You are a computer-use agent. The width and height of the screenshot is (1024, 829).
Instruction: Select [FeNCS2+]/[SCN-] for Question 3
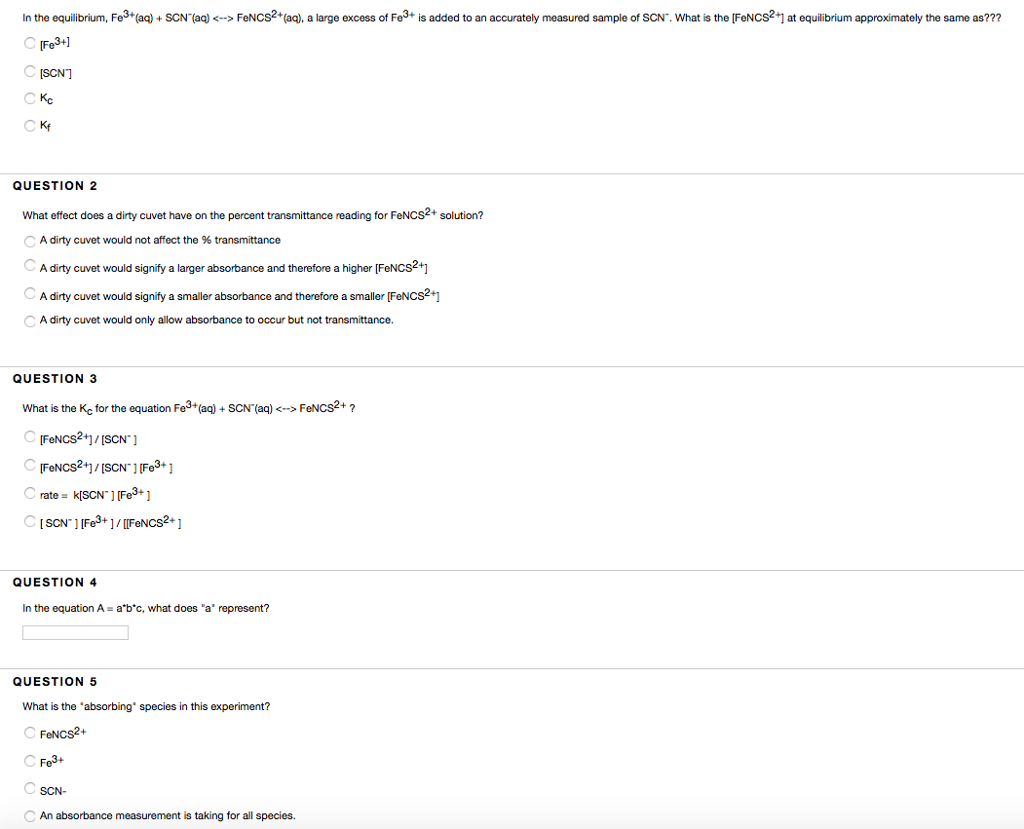click(x=30, y=436)
